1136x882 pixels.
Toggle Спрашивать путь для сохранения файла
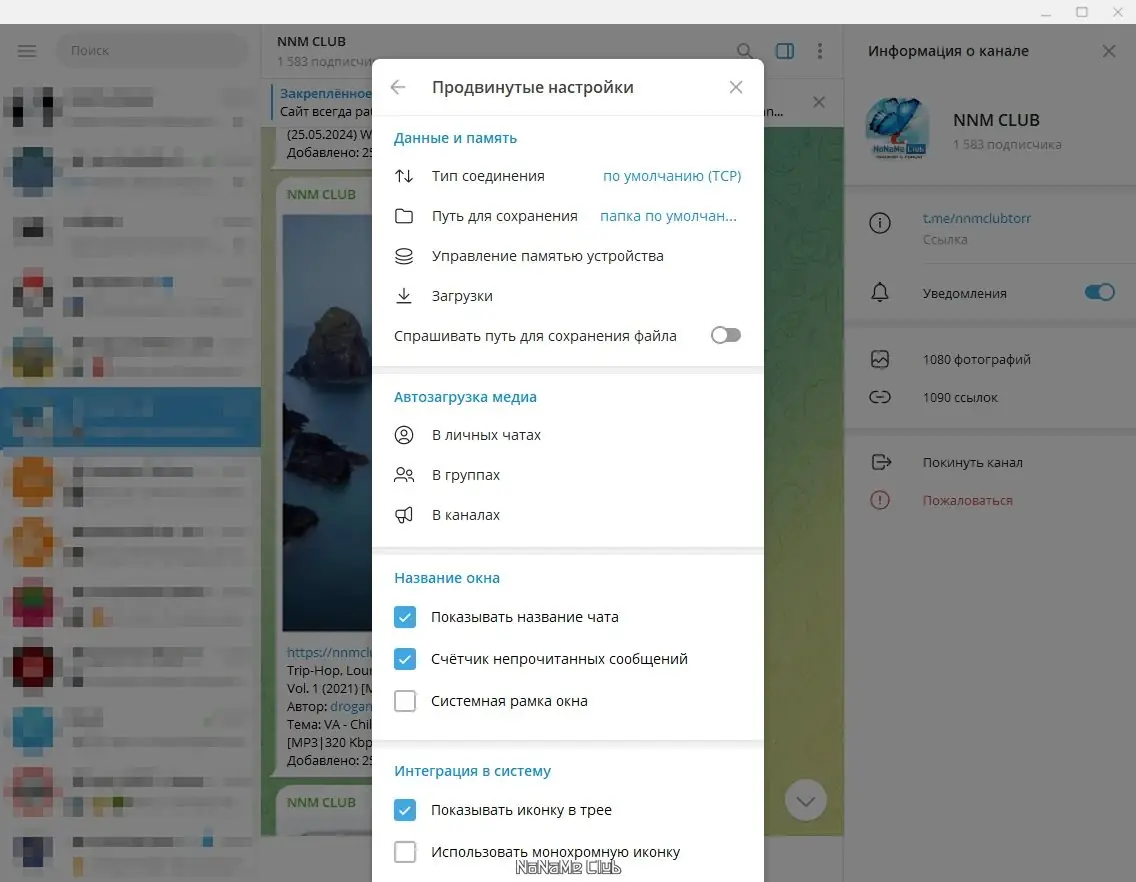[726, 335]
